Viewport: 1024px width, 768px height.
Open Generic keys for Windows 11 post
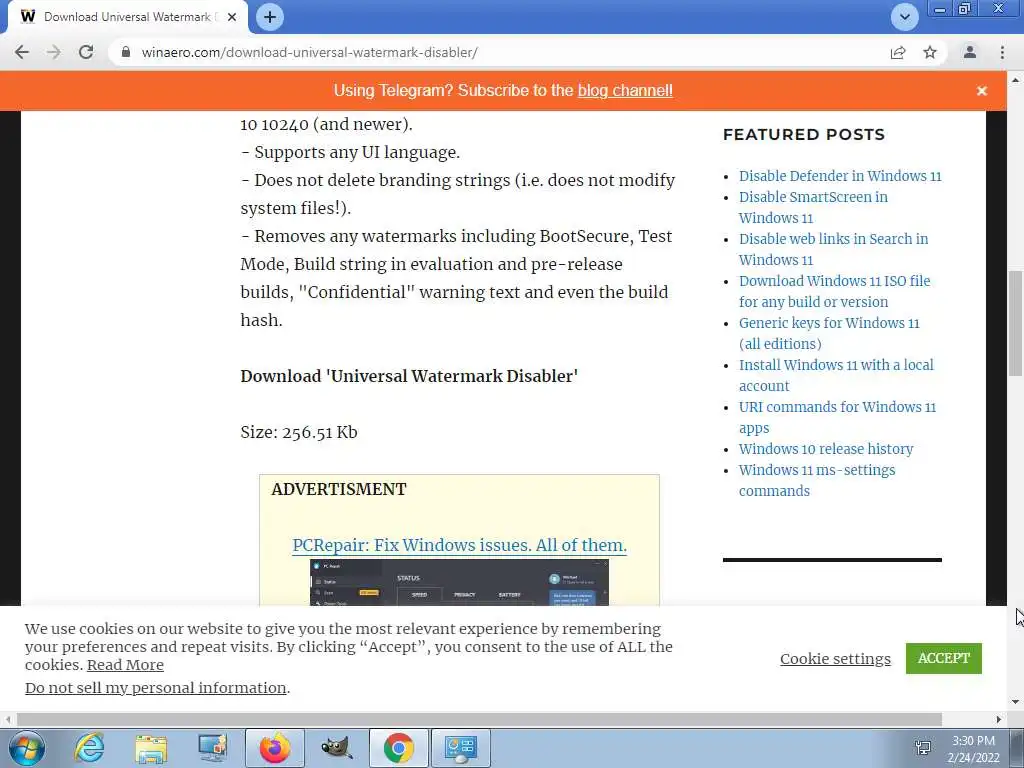click(829, 333)
